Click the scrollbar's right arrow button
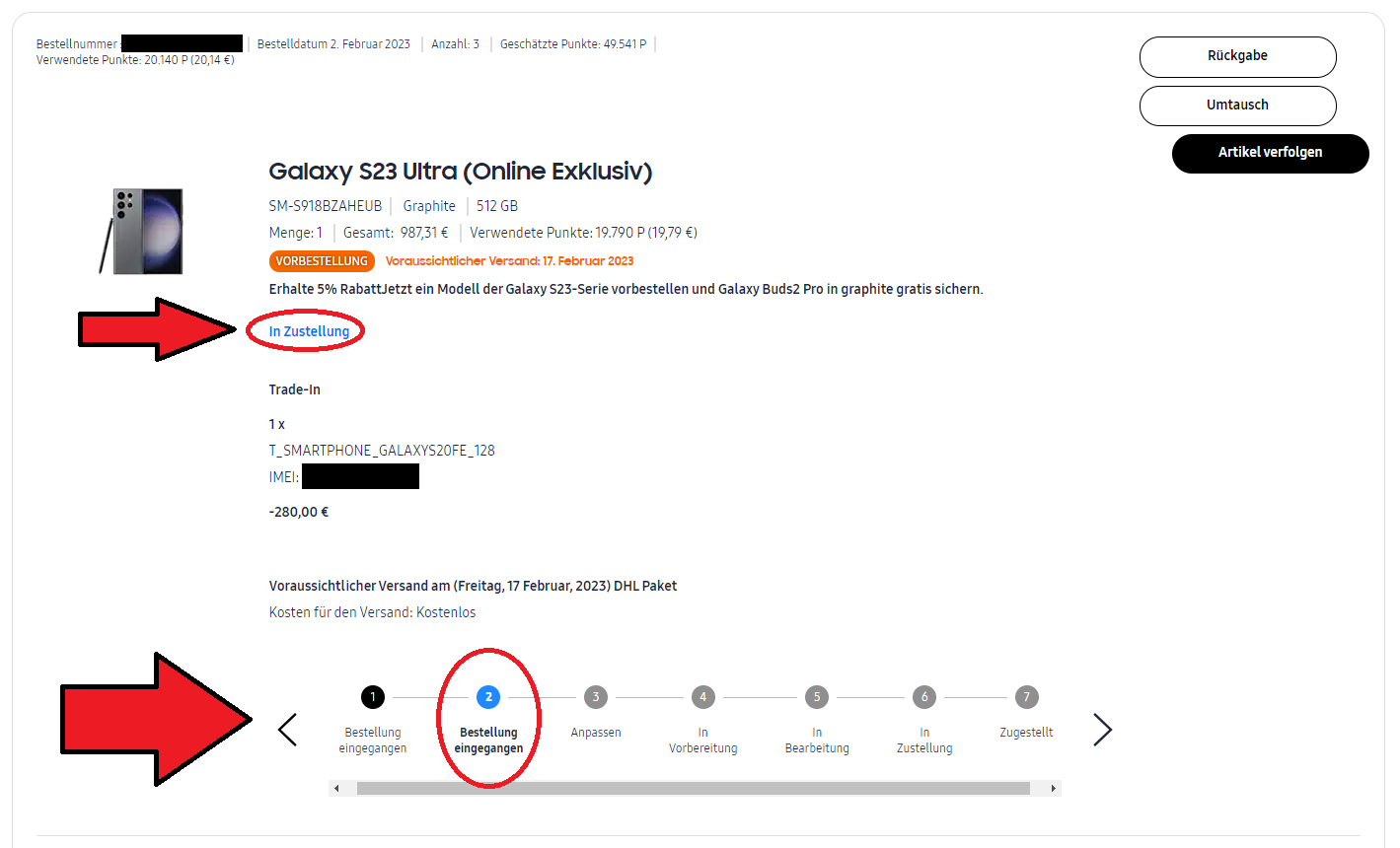1400x848 pixels. (1053, 789)
